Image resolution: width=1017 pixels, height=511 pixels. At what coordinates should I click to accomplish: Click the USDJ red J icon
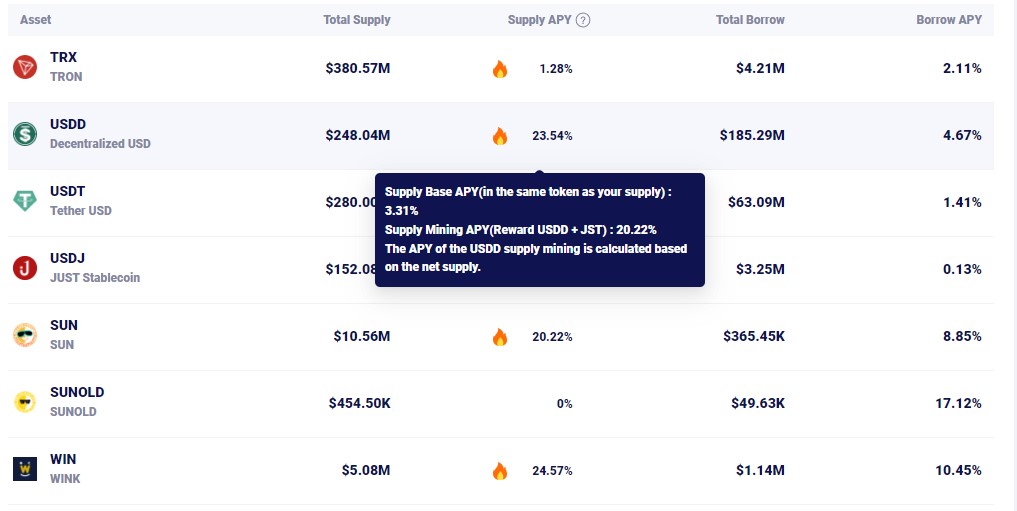[25, 268]
